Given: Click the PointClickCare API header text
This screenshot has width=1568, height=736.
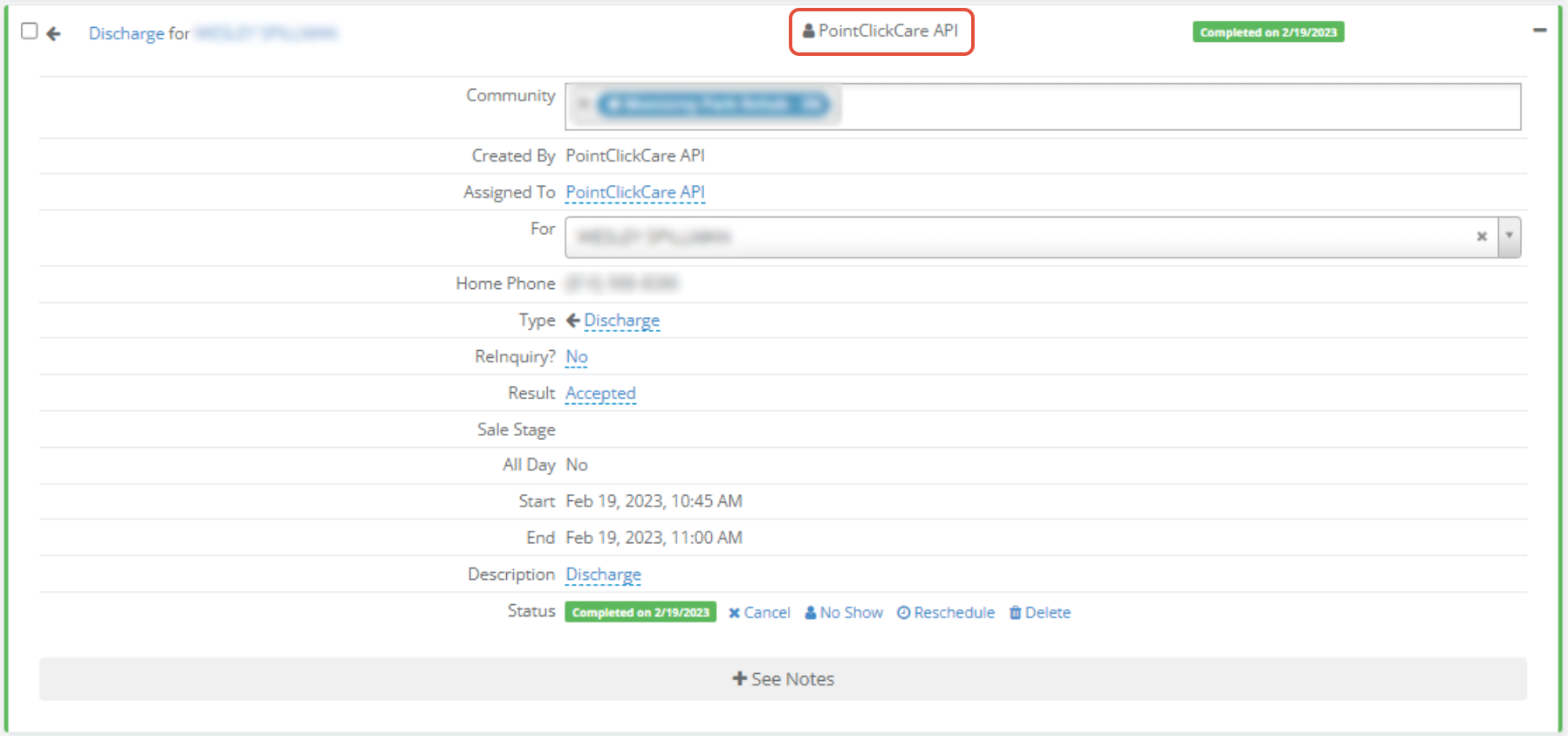Looking at the screenshot, I should click(x=888, y=31).
